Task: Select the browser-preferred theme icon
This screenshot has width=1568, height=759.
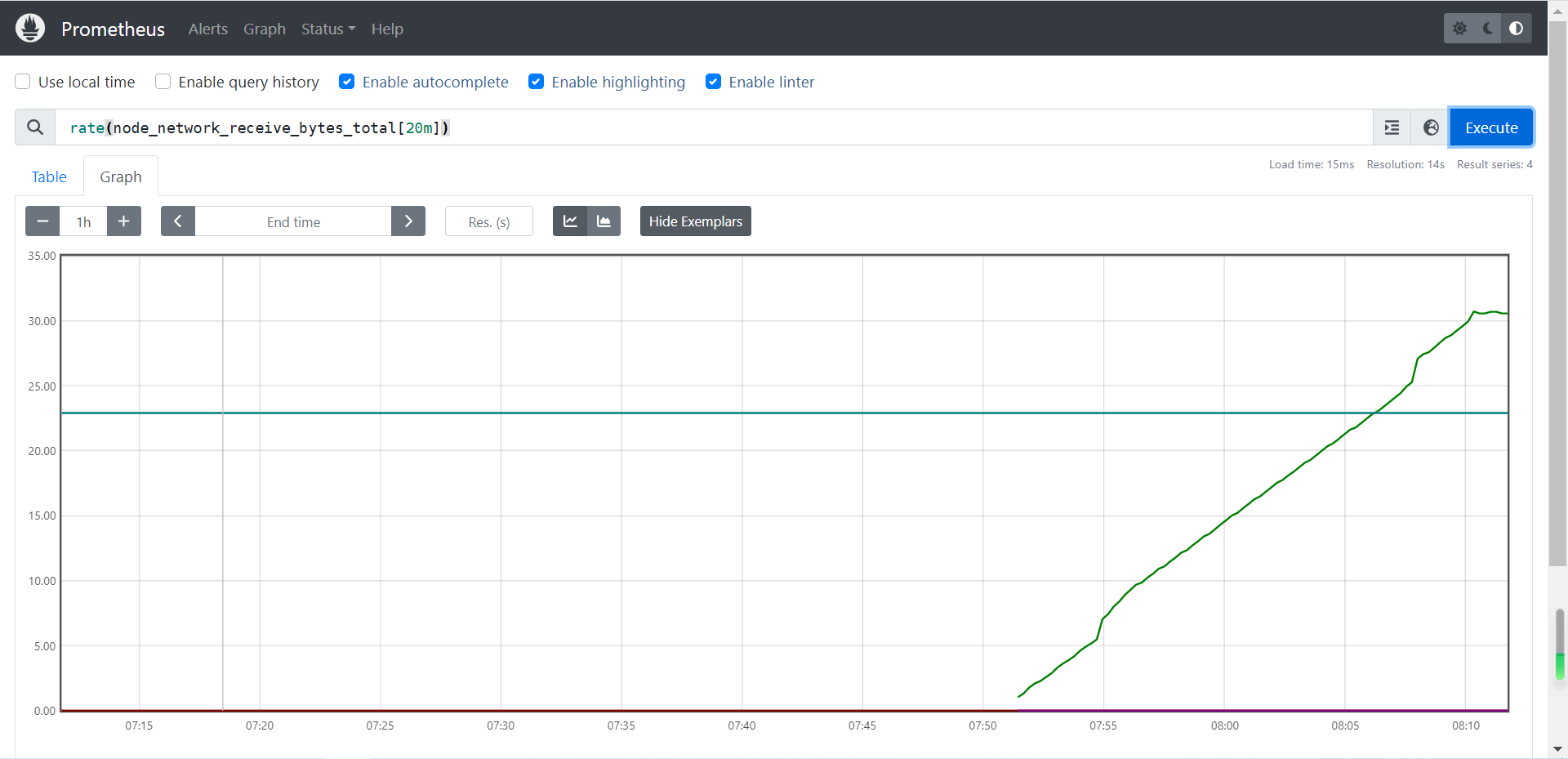Action: coord(1516,29)
